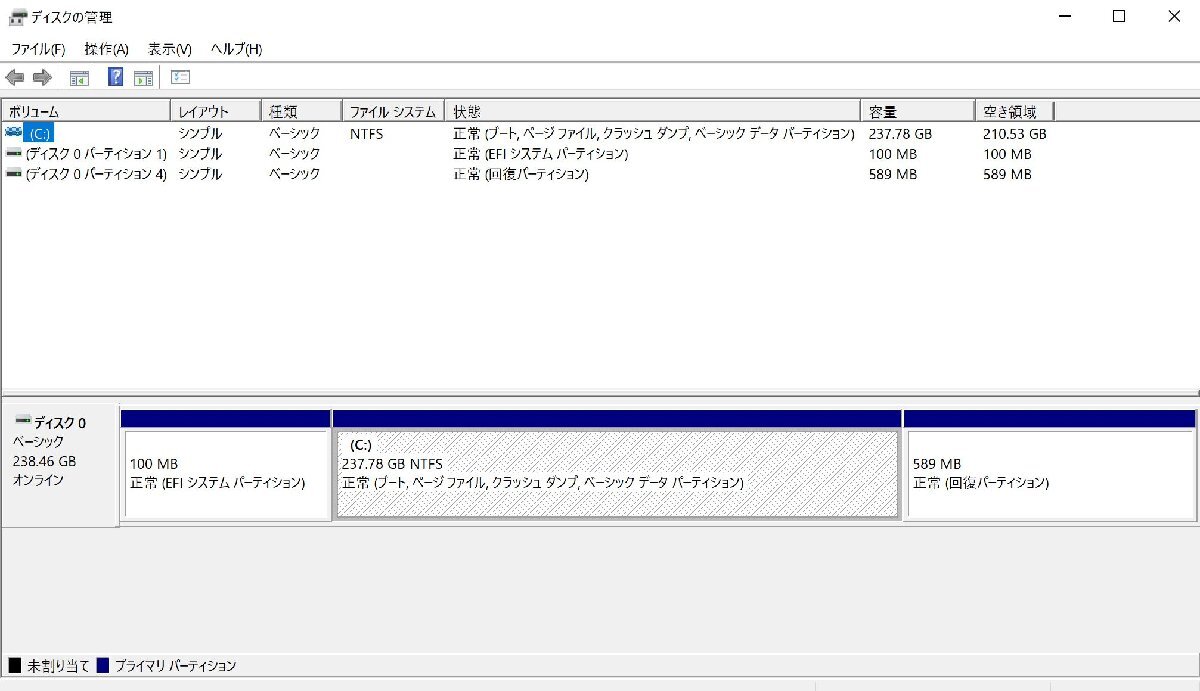Sort by the 空き領域 column header
1200x691 pixels.
point(1014,111)
